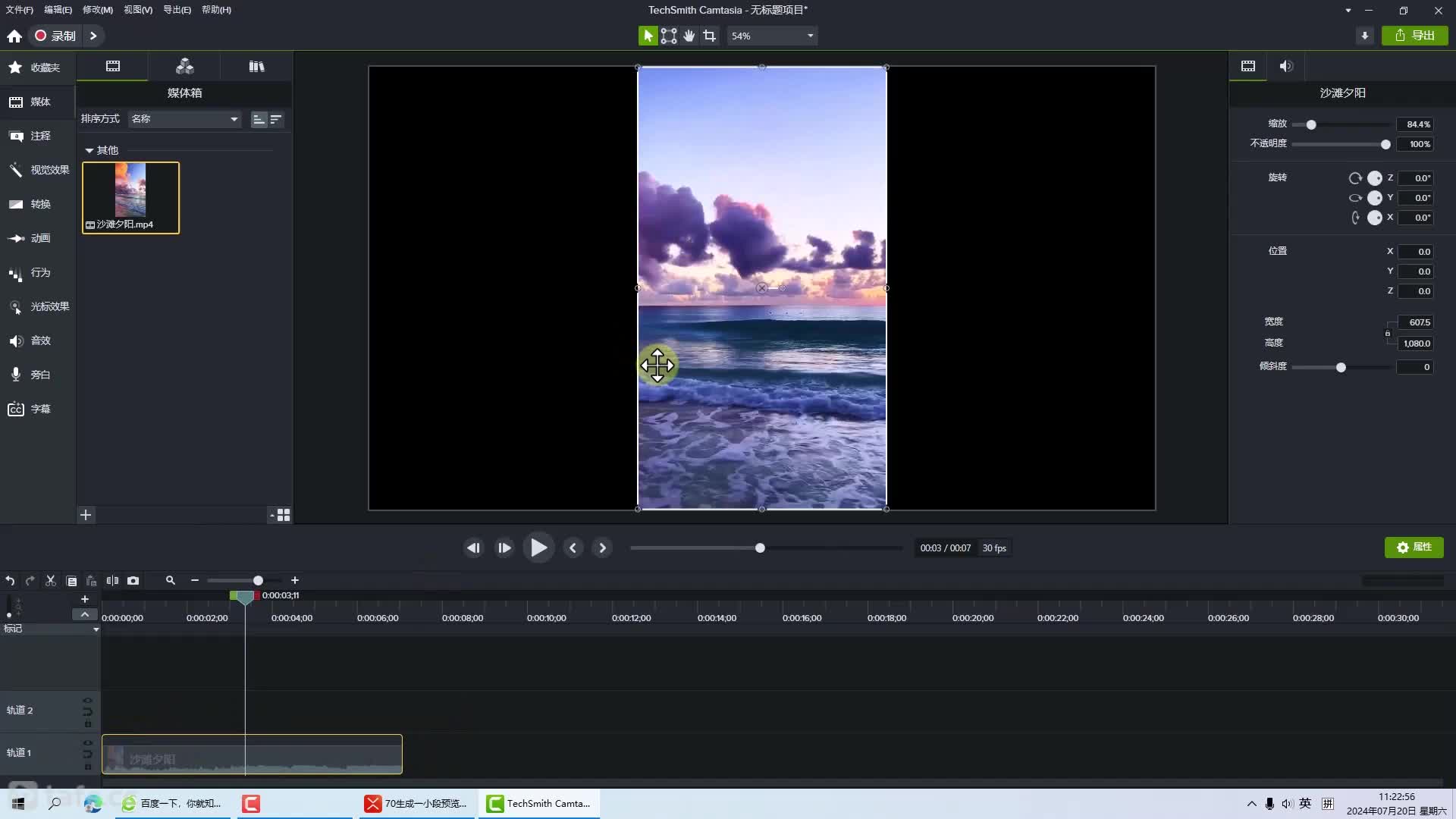Open the 文件(F) menu
This screenshot has width=1456, height=819.
(x=20, y=10)
